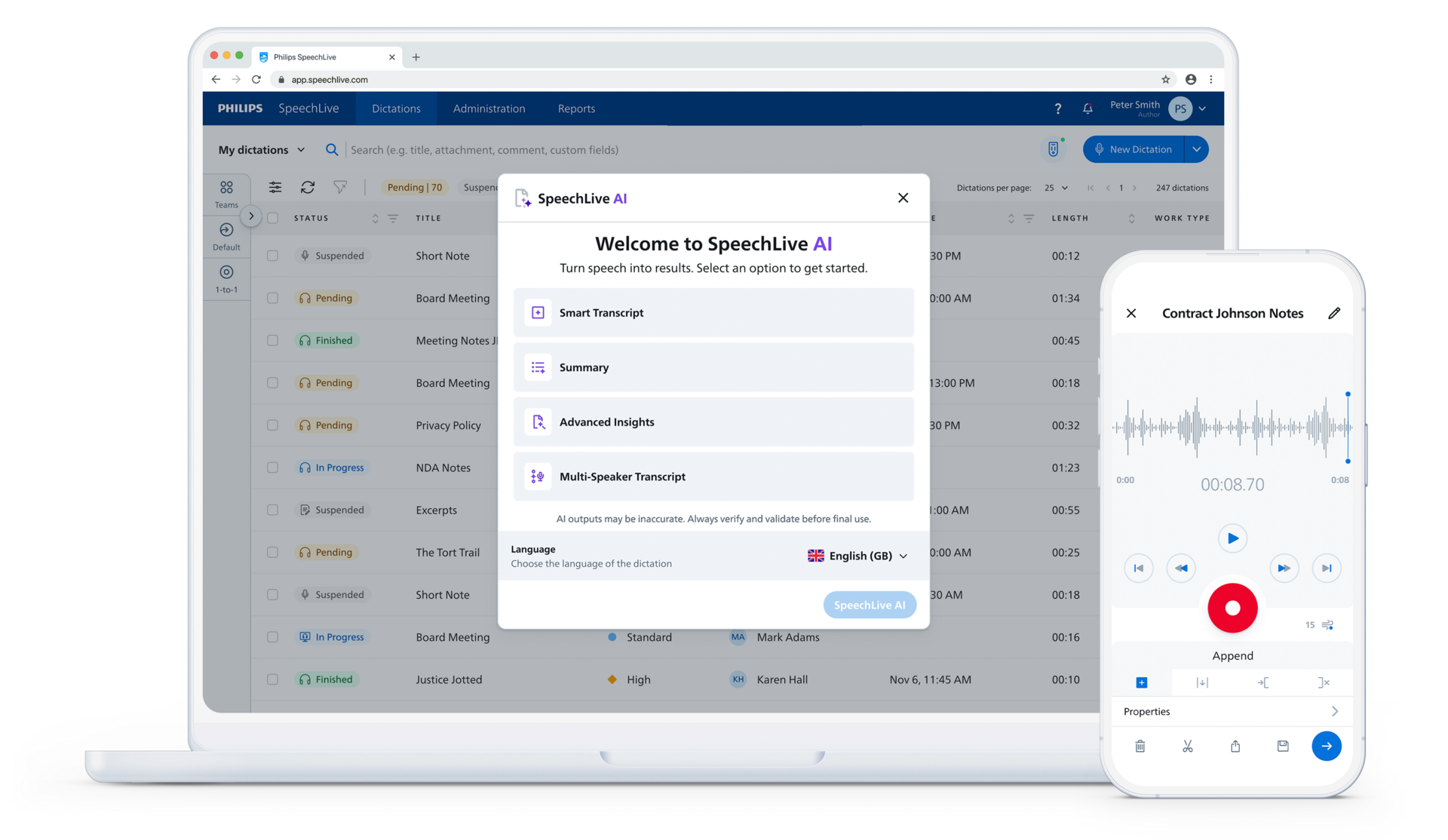Open the Reports tab
The image size is (1448, 840).
point(576,109)
